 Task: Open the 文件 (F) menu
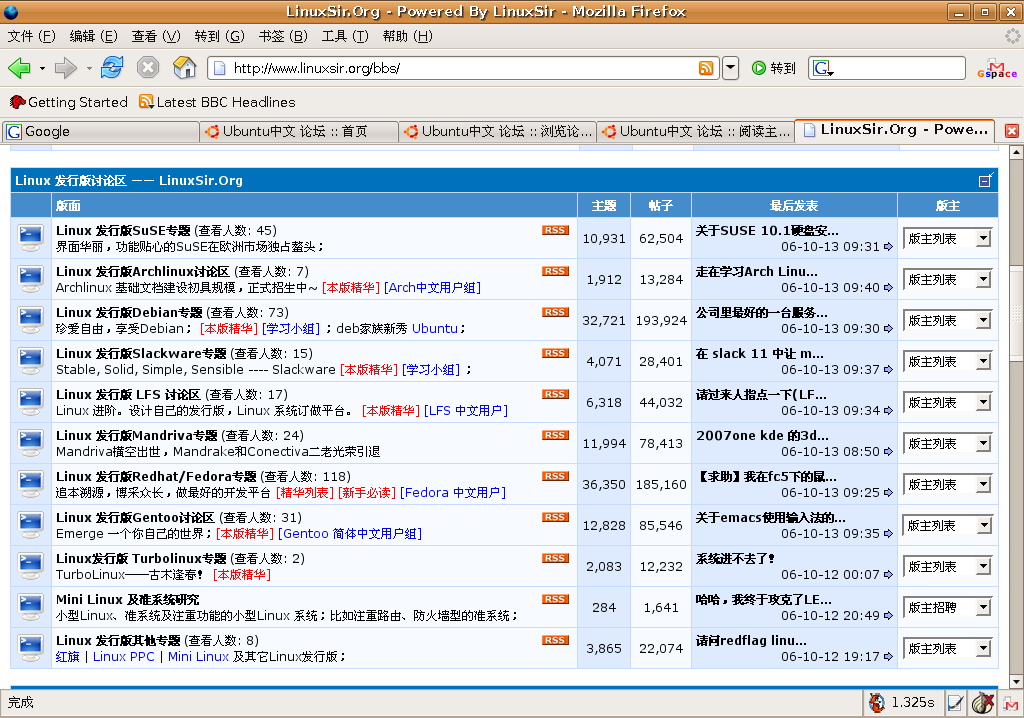pyautogui.click(x=31, y=37)
